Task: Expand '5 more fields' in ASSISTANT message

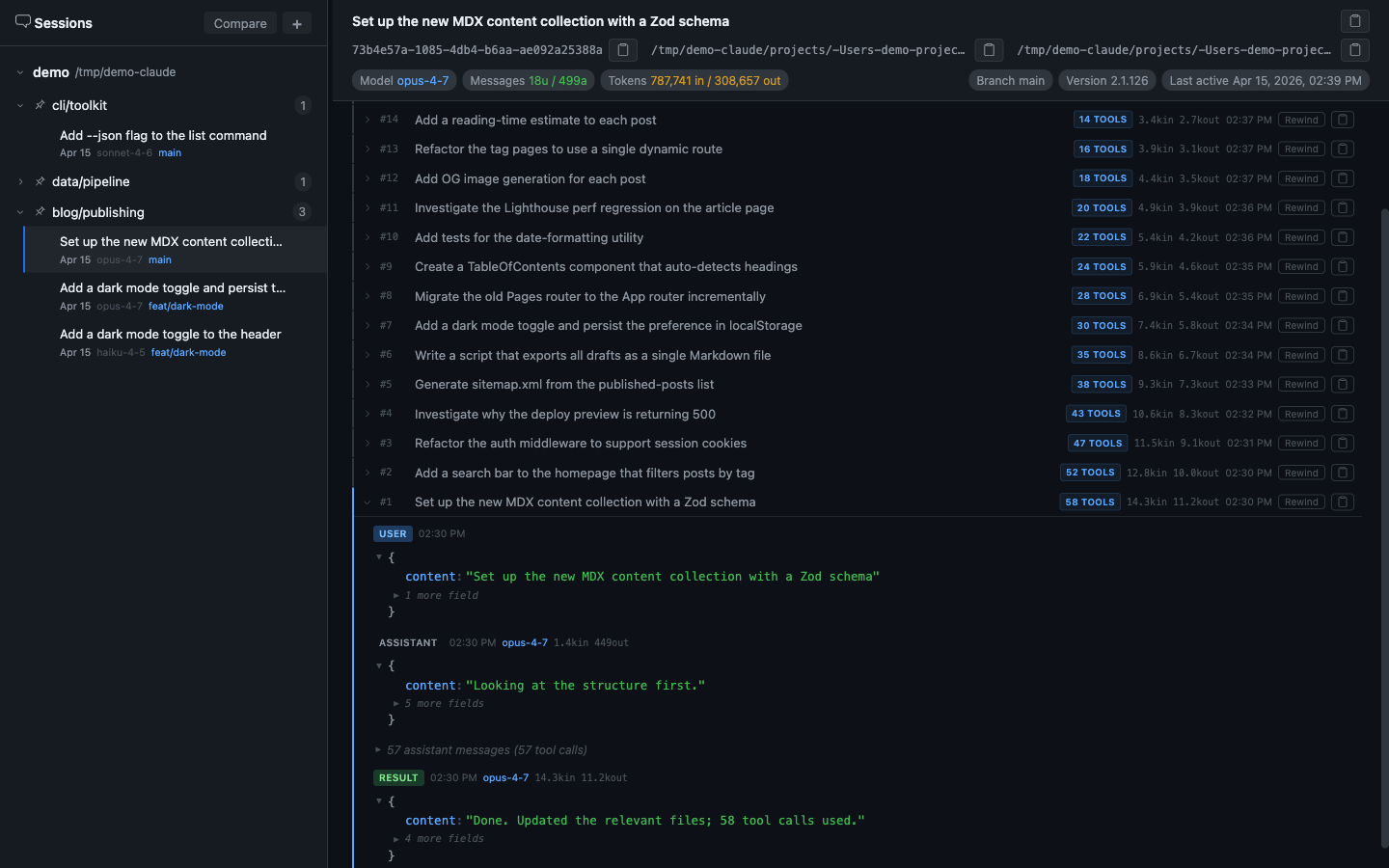Action: 439,703
